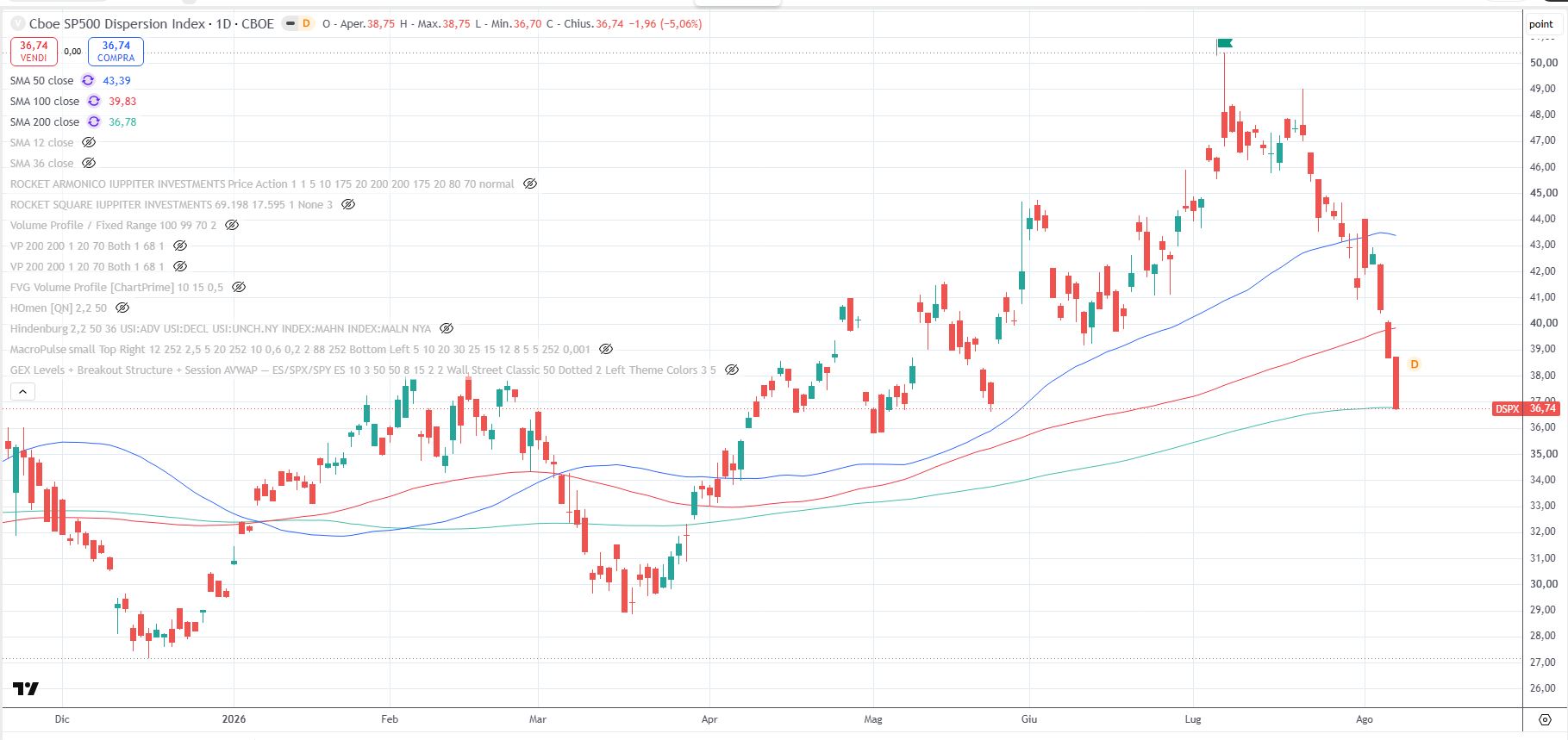Open chart settings gear at bottom-right corner

(x=1545, y=719)
